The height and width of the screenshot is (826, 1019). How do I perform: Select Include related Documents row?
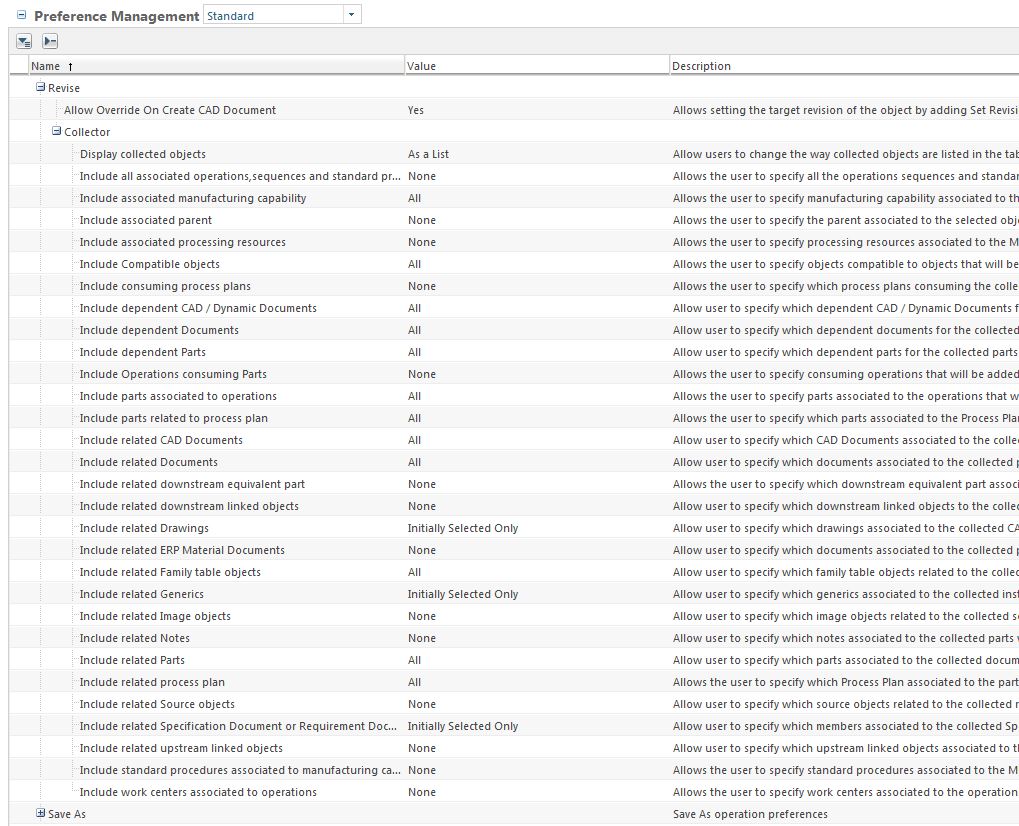pos(149,463)
